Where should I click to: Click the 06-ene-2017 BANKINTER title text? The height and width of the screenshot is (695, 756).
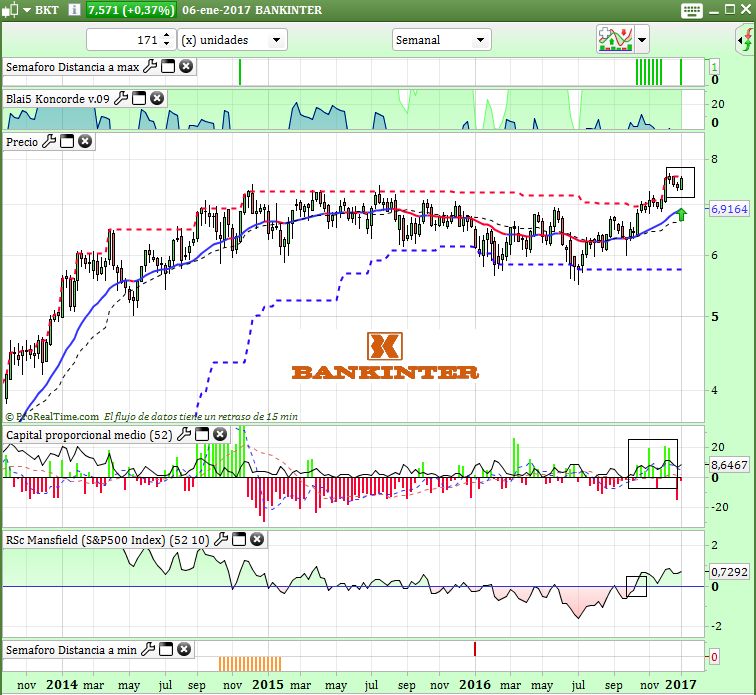tap(252, 10)
